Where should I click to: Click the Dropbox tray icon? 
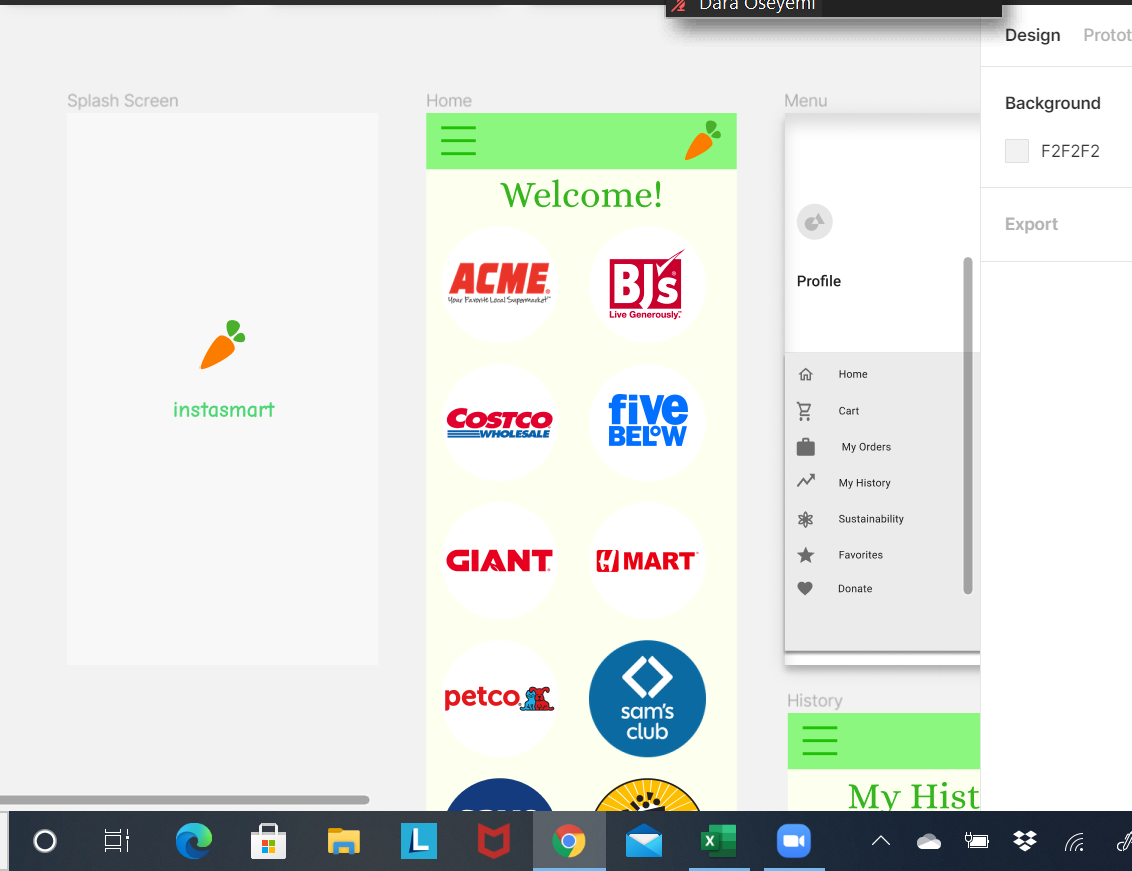[x=1025, y=841]
